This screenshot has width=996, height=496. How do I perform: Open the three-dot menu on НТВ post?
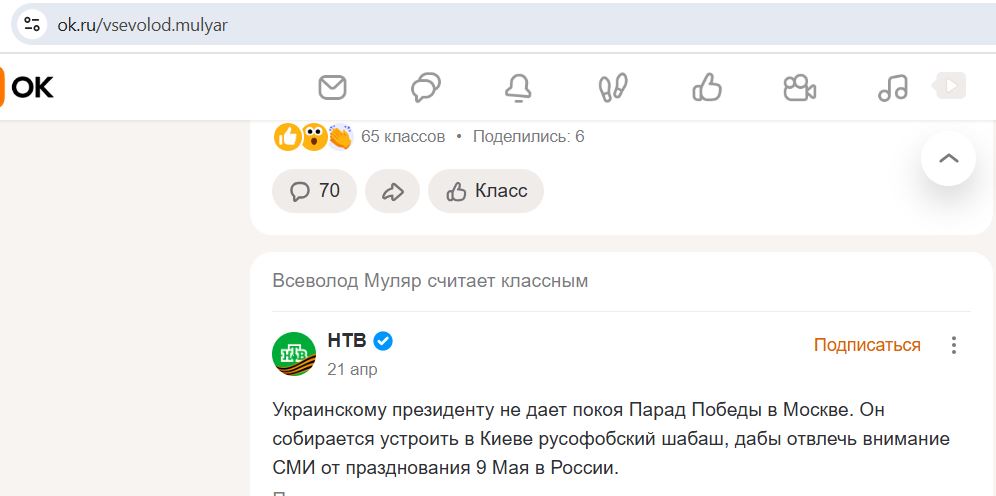(x=953, y=345)
